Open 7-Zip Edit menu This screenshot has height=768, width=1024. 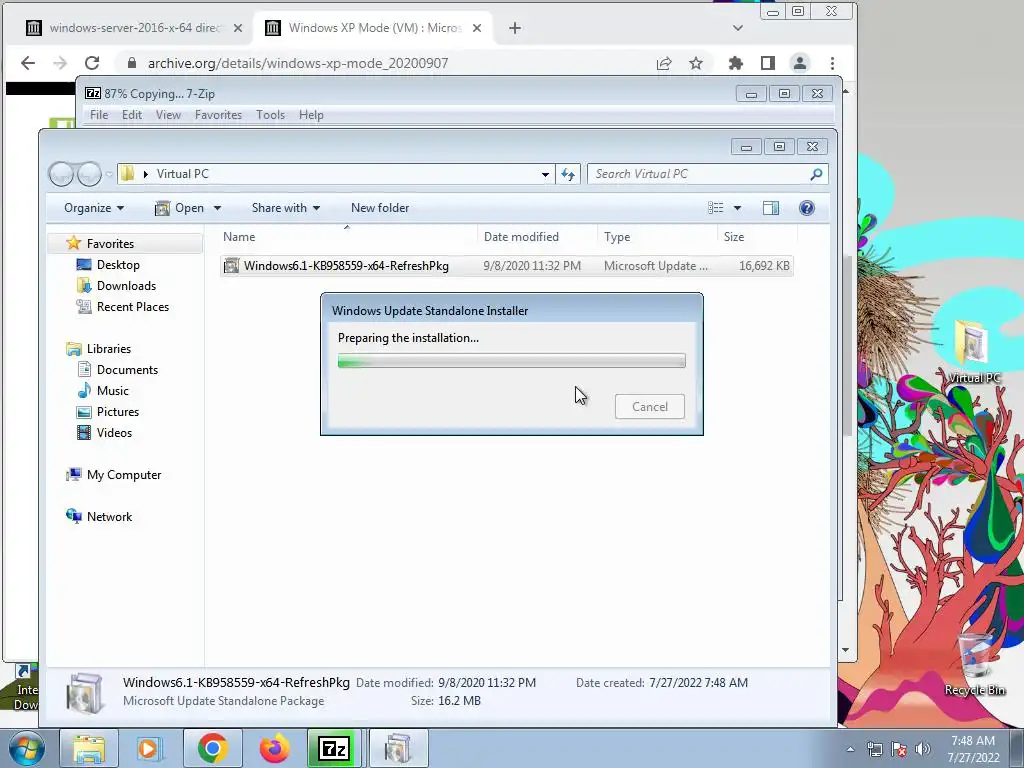click(x=131, y=114)
